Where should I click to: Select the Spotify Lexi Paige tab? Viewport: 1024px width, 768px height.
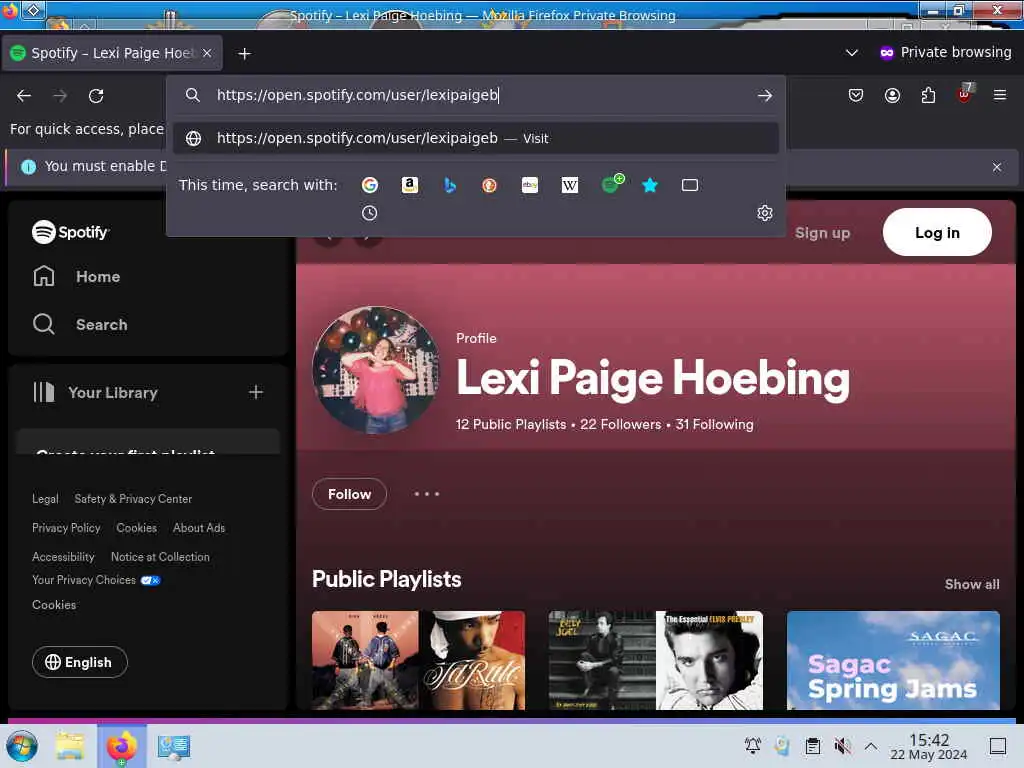tap(112, 53)
